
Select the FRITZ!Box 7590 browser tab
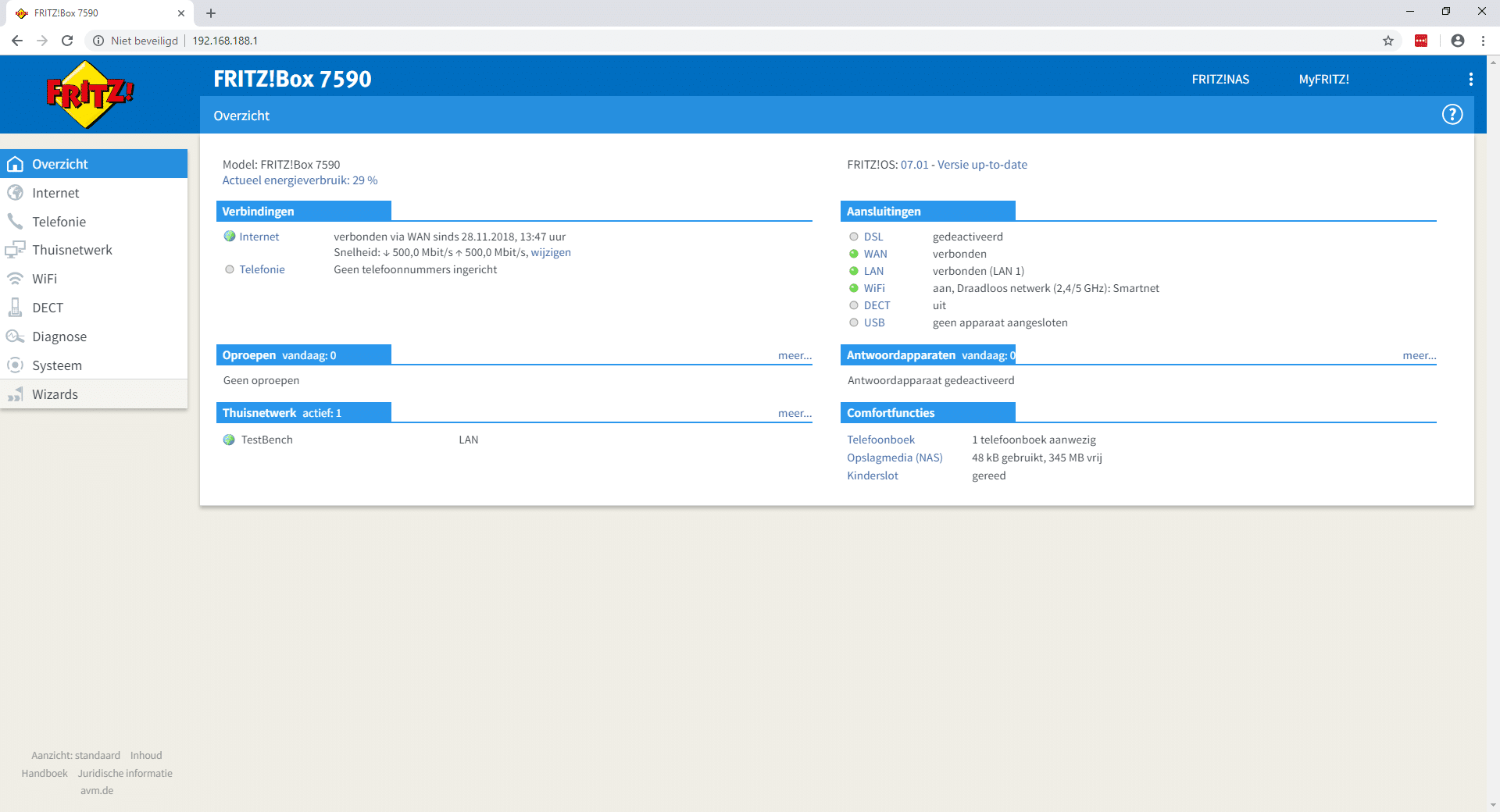[x=100, y=13]
